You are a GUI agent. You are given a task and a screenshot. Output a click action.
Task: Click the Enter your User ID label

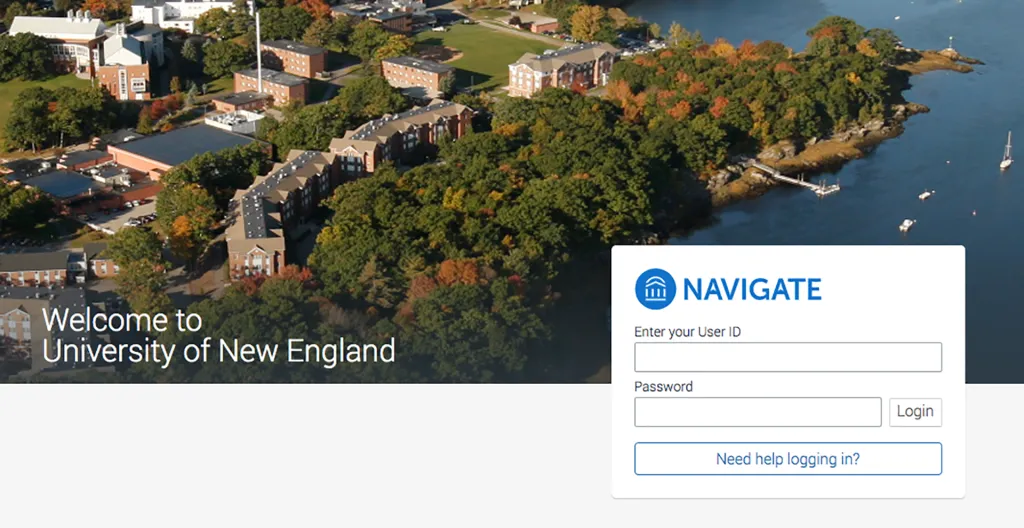688,332
